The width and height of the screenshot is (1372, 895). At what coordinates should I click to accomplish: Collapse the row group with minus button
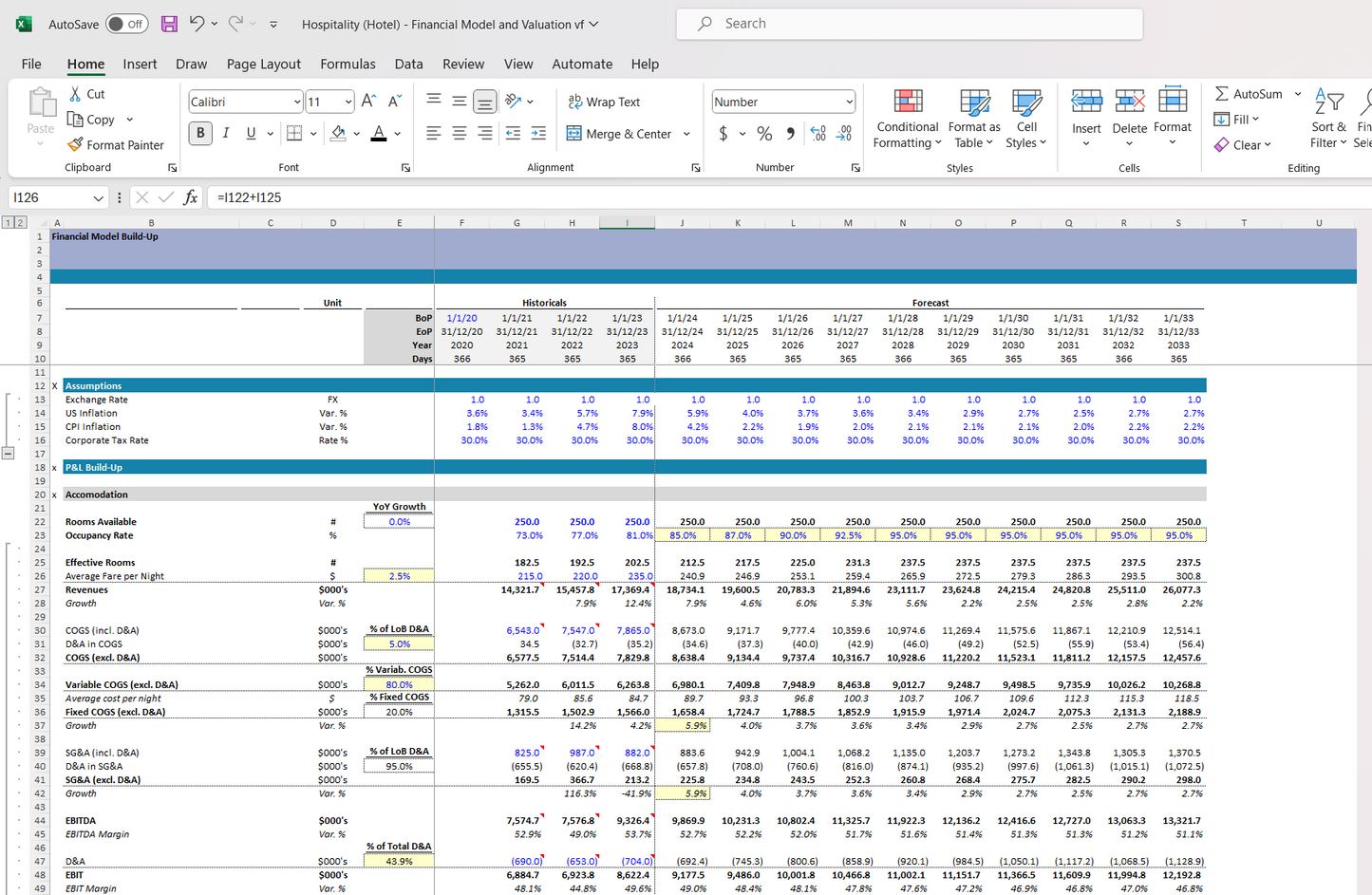click(x=8, y=454)
